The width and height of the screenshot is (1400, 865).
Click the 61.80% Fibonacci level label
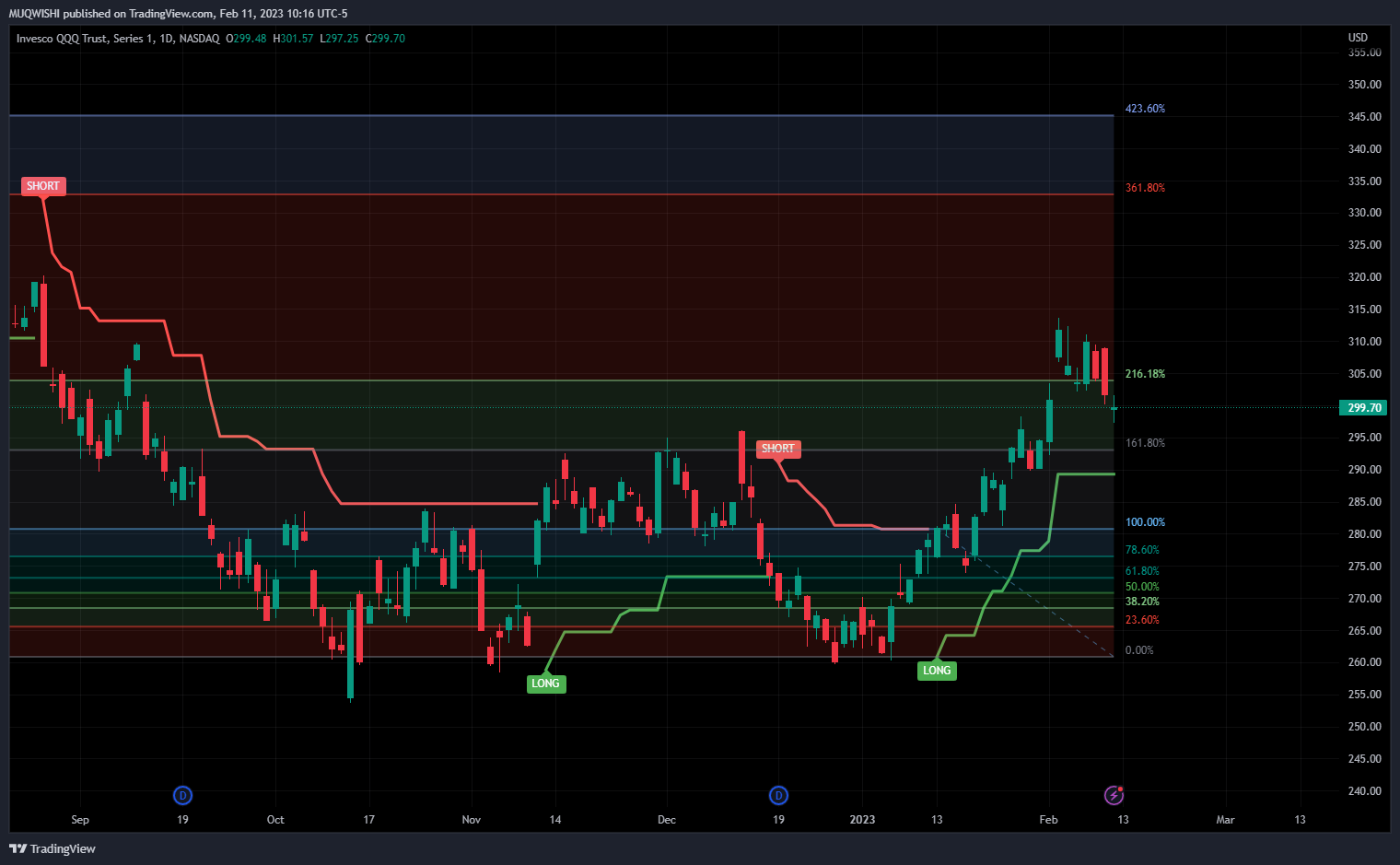coord(1142,571)
